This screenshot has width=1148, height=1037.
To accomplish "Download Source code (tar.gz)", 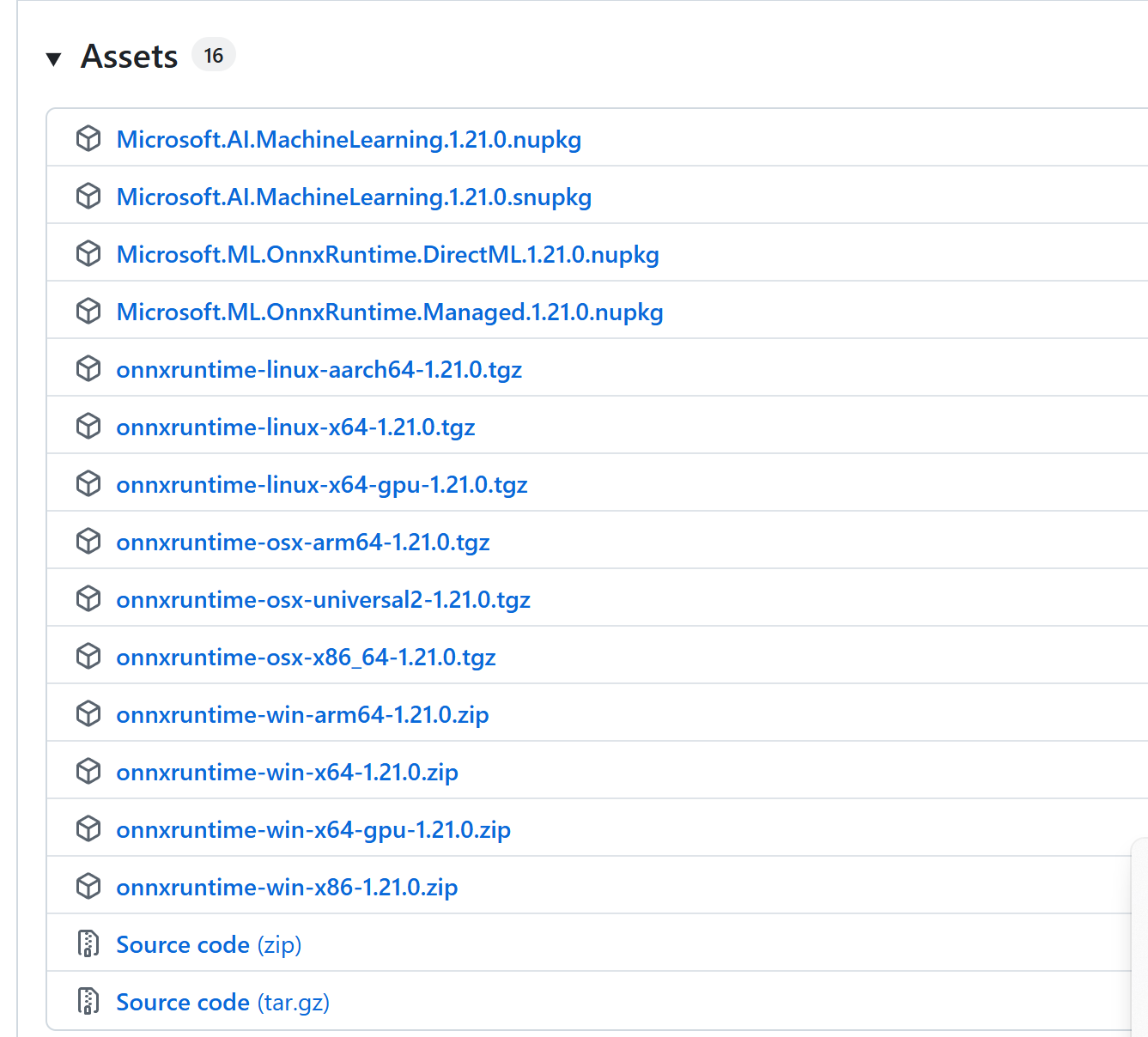I will 222,1002.
